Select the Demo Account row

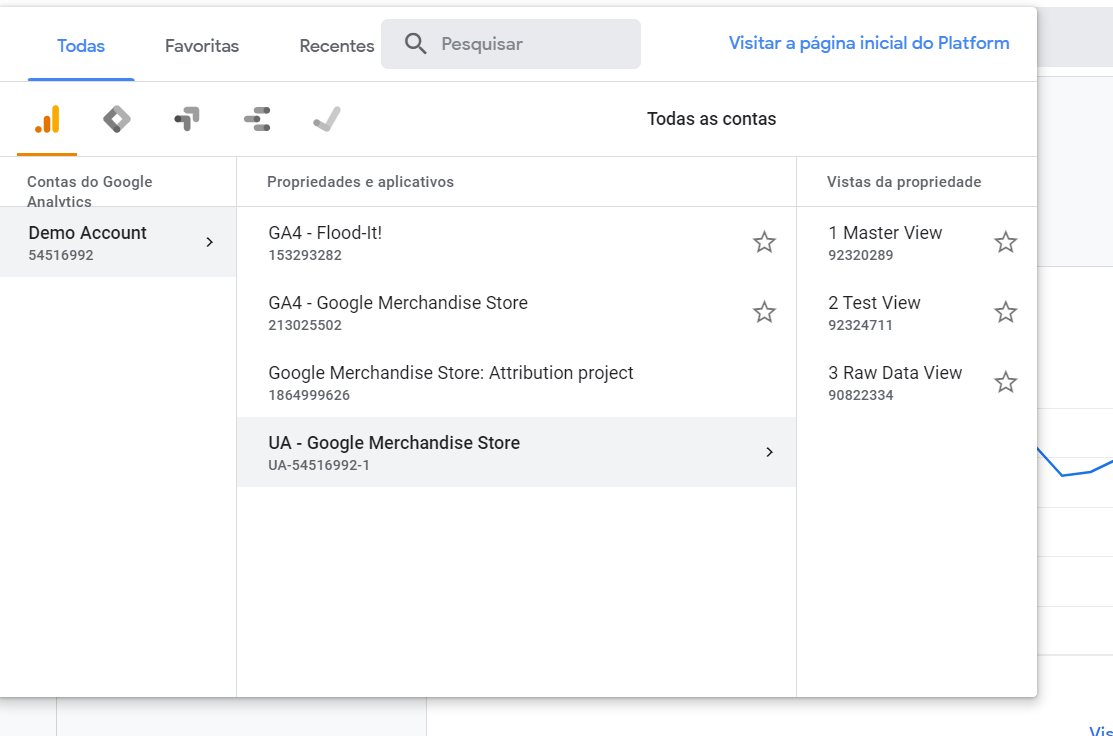(x=118, y=242)
